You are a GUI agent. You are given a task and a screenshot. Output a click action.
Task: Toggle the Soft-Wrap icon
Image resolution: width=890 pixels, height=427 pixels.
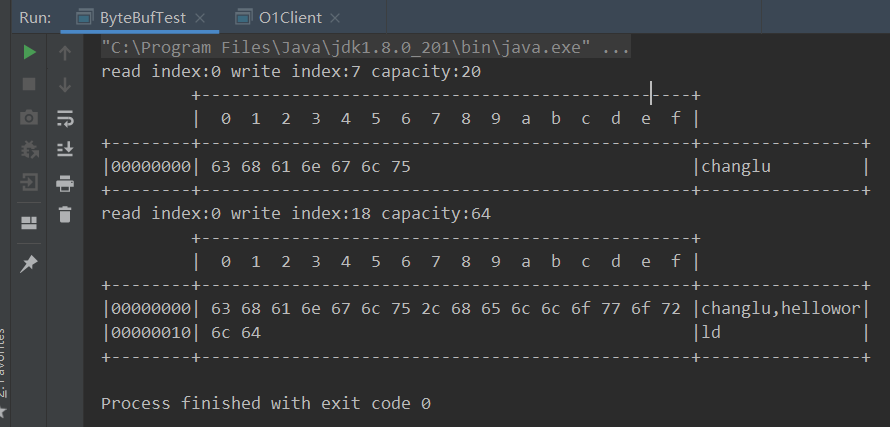65,119
